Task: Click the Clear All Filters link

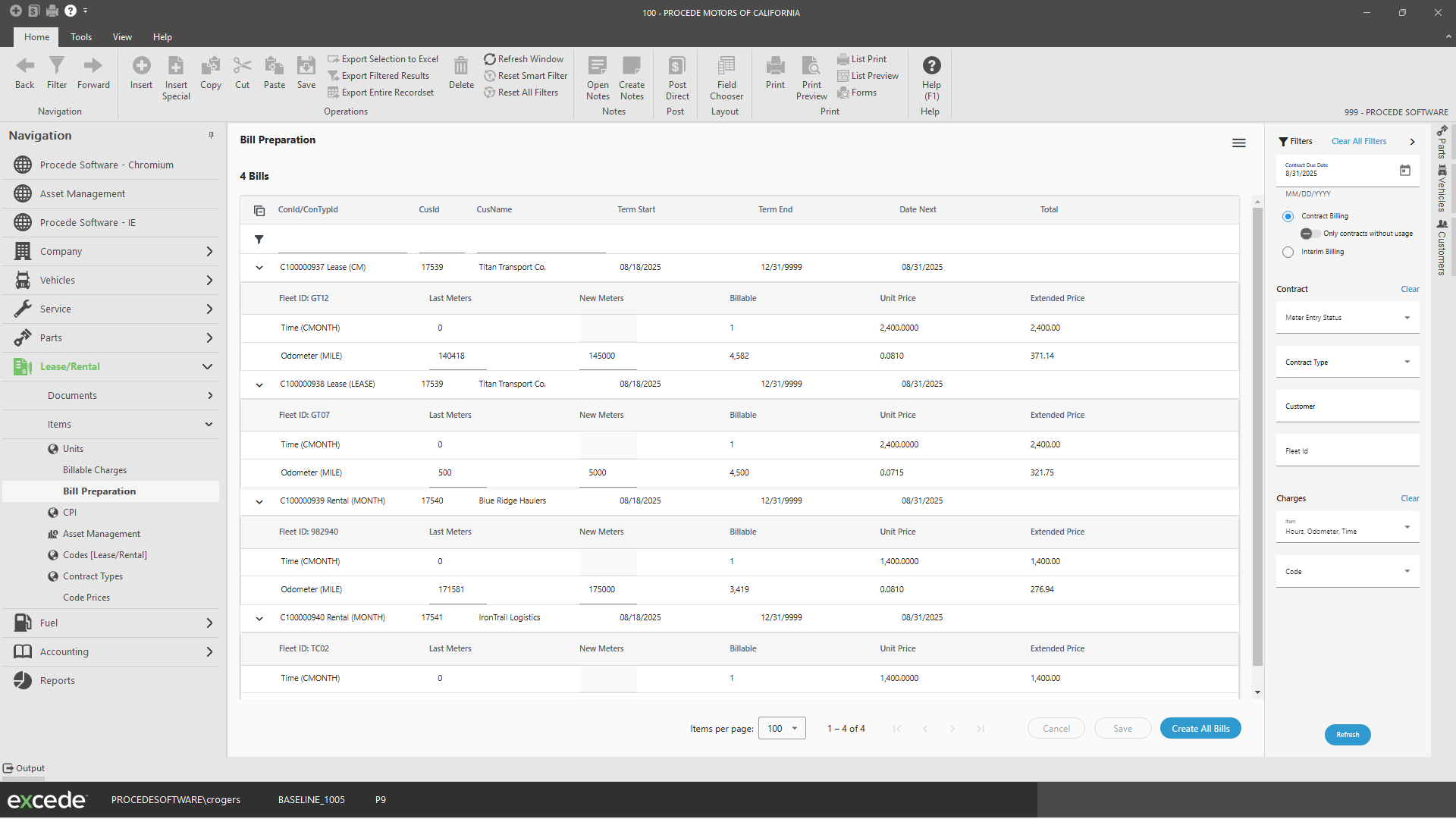Action: click(x=1358, y=141)
